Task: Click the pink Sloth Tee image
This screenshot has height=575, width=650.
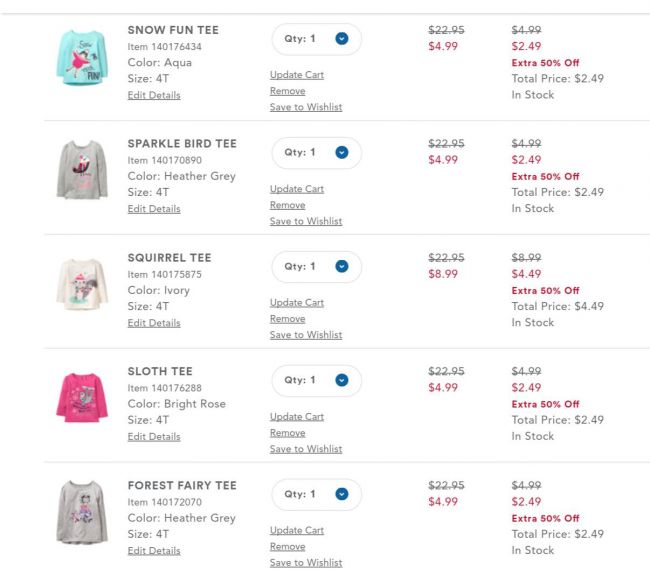Action: tap(81, 398)
